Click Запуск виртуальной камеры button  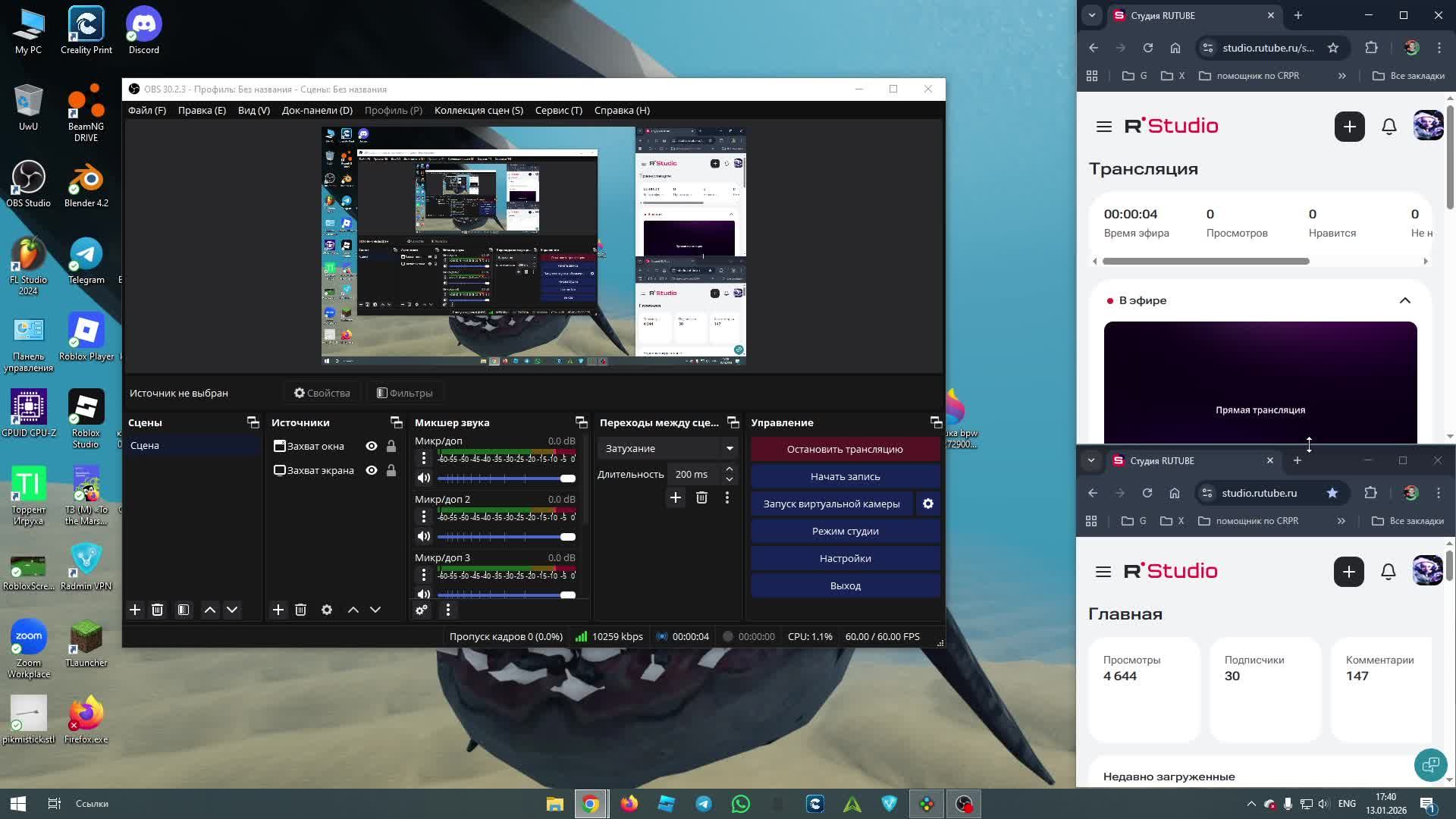(831, 504)
